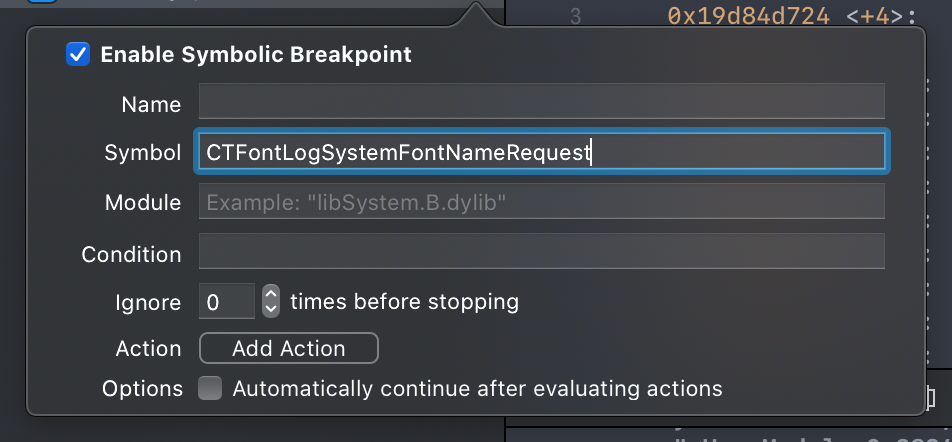Uncheck the Enable Symbolic Breakpoint checkbox
952x442 pixels.
[x=78, y=55]
